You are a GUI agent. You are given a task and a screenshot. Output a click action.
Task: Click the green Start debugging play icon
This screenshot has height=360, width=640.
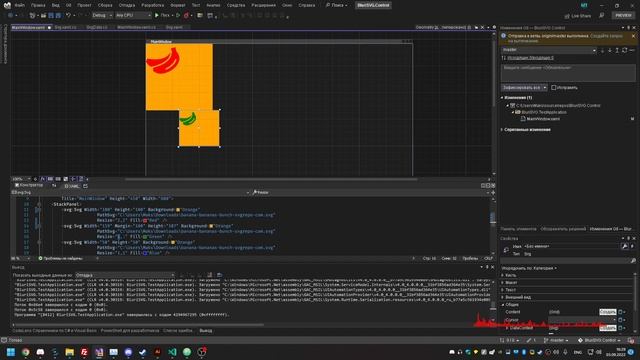pyautogui.click(x=157, y=15)
